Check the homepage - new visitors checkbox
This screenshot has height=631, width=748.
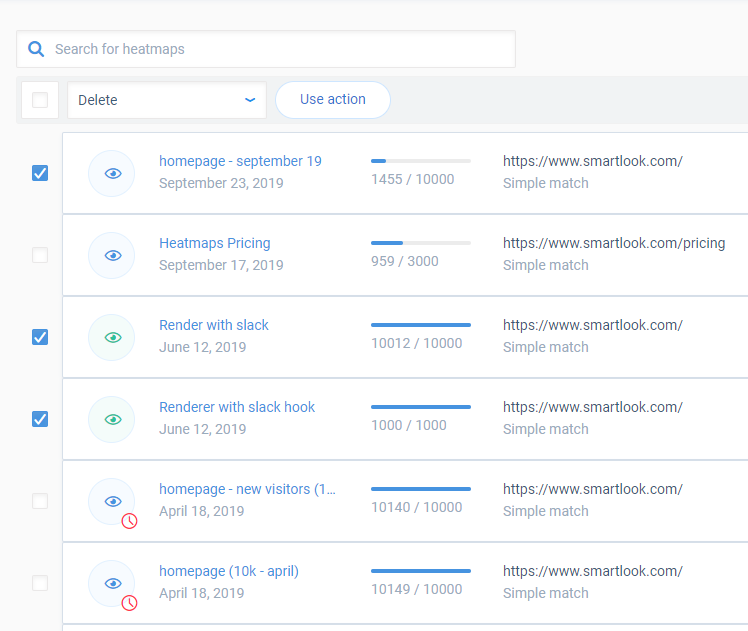[x=40, y=501]
